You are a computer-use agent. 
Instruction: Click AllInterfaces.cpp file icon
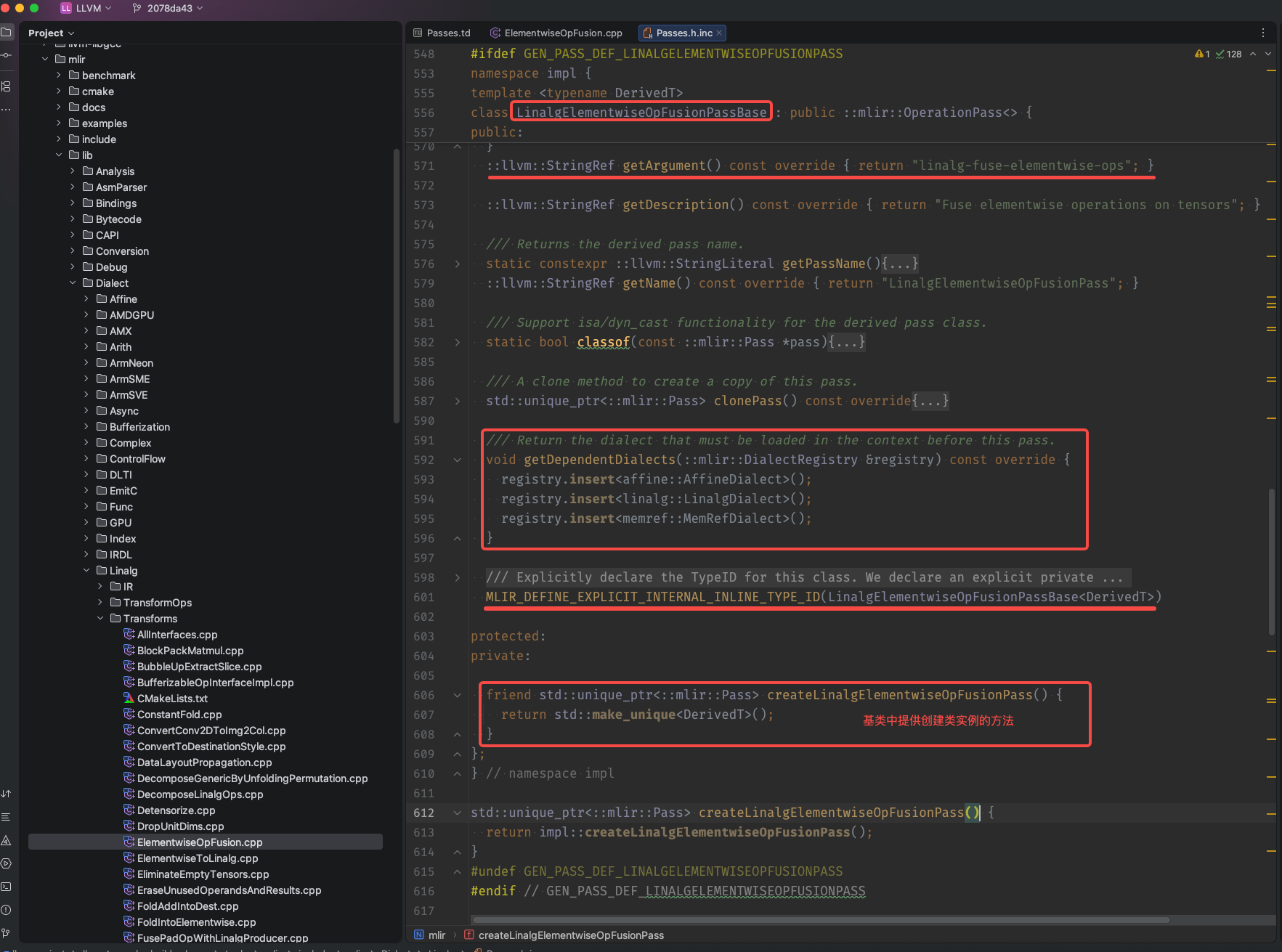click(x=129, y=635)
